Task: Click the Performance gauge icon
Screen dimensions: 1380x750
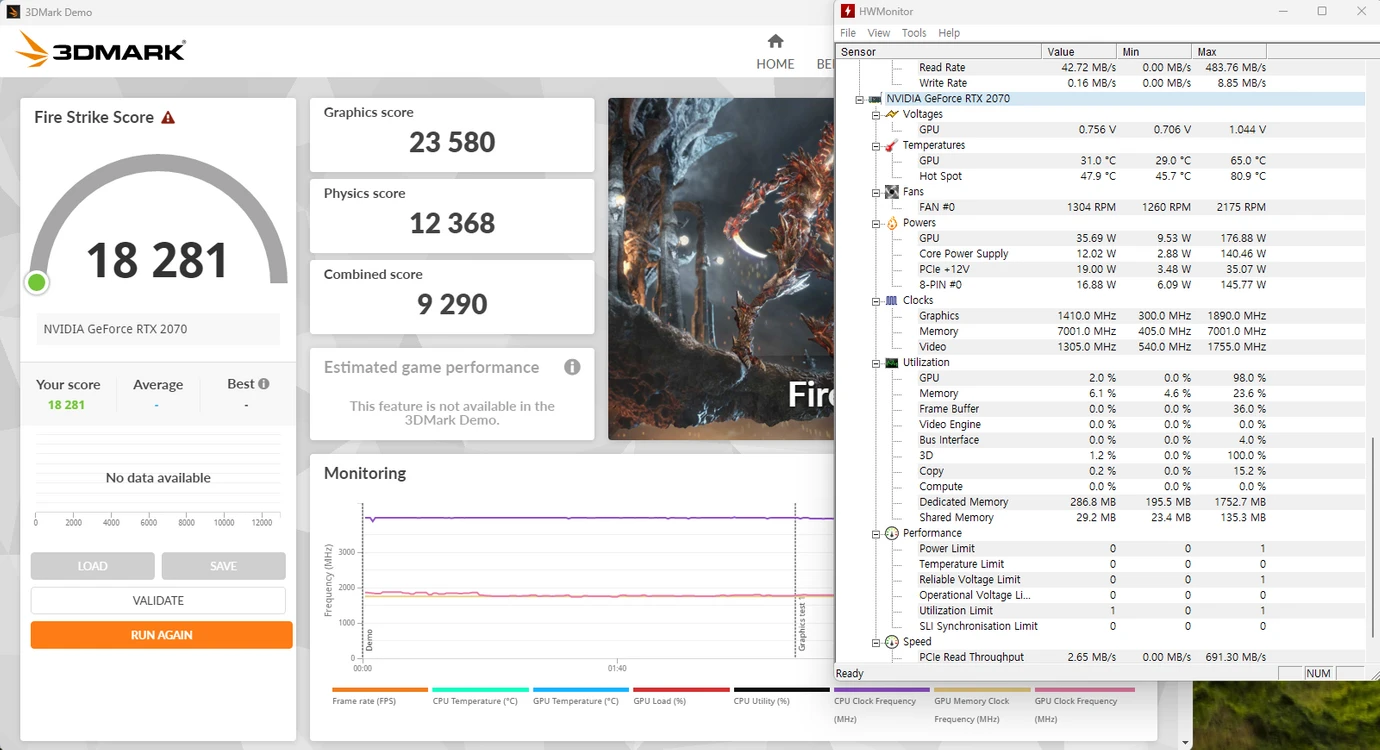Action: point(891,533)
